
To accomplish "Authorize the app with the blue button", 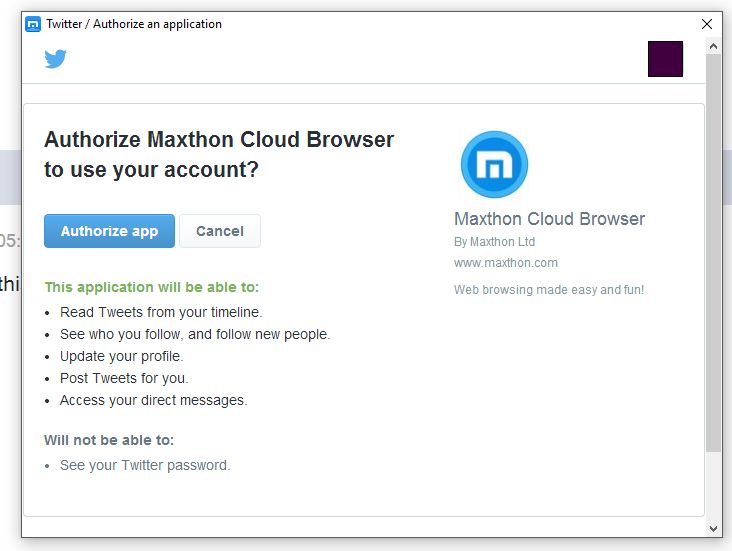I will [x=109, y=231].
